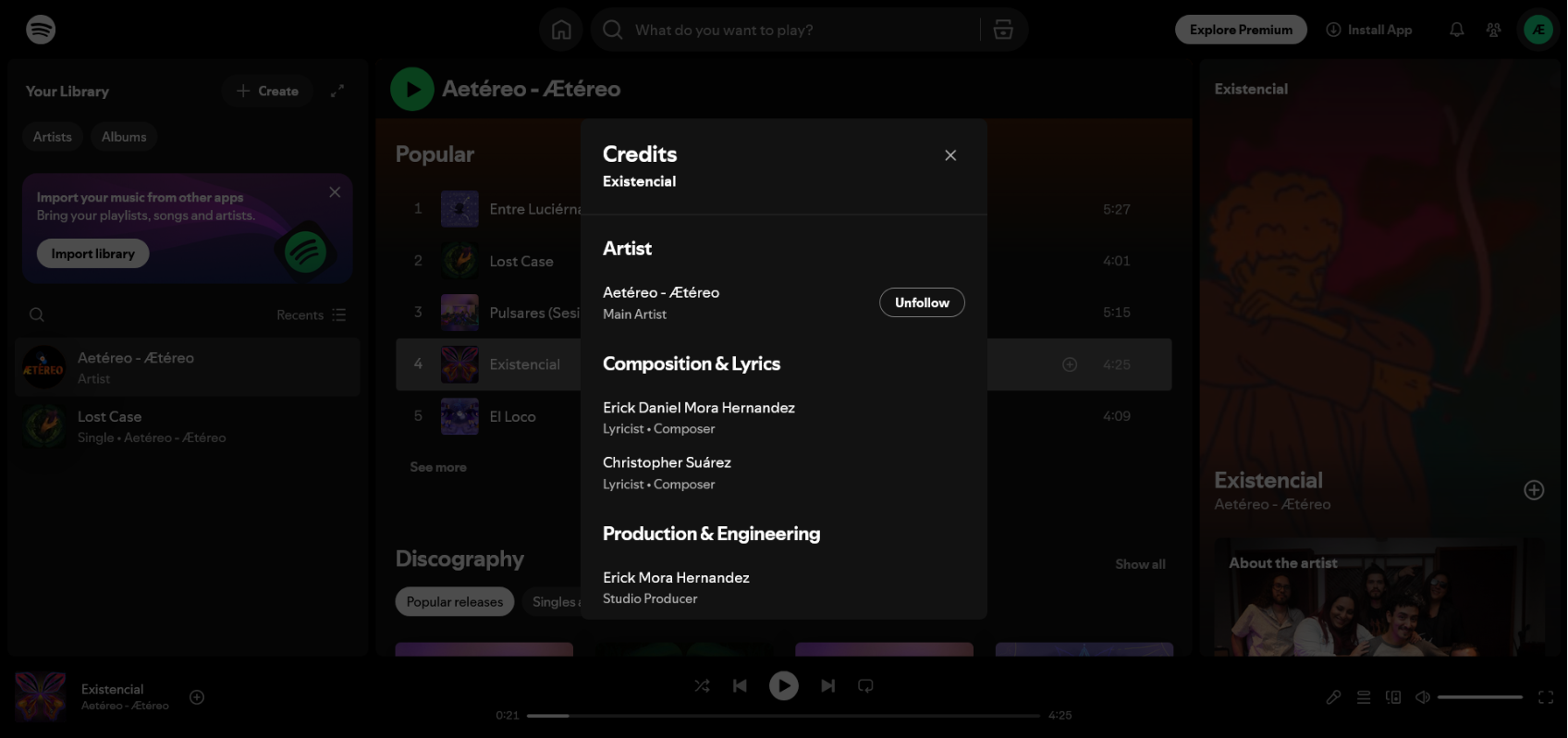Toggle shuffle in the player
1568x738 pixels.
(703, 685)
